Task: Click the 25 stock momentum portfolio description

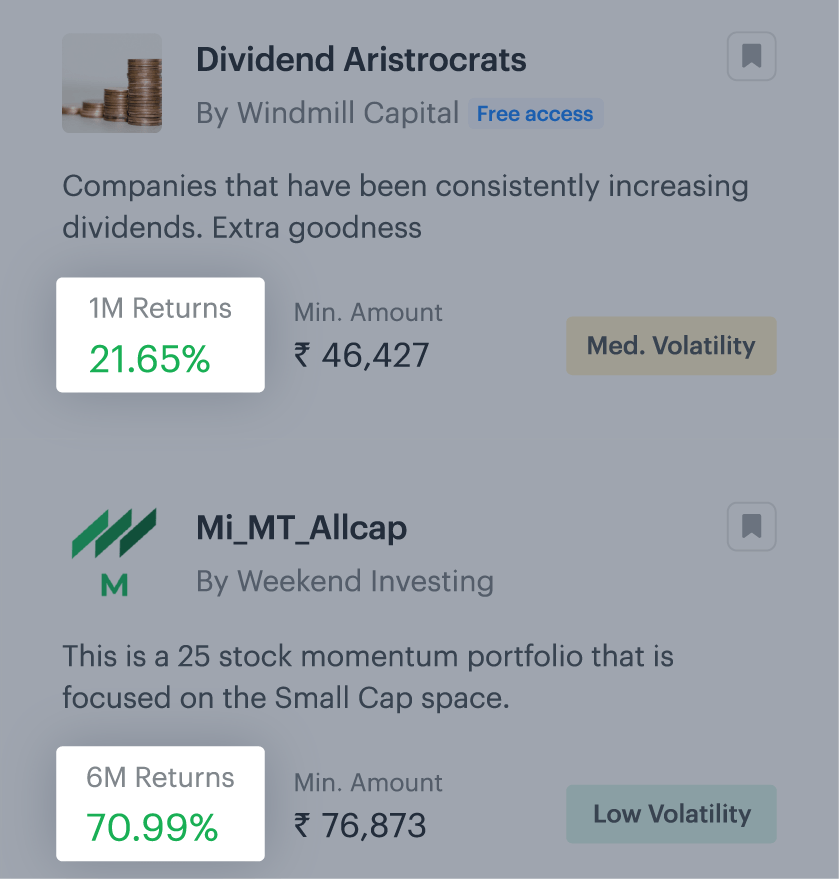Action: tap(368, 677)
